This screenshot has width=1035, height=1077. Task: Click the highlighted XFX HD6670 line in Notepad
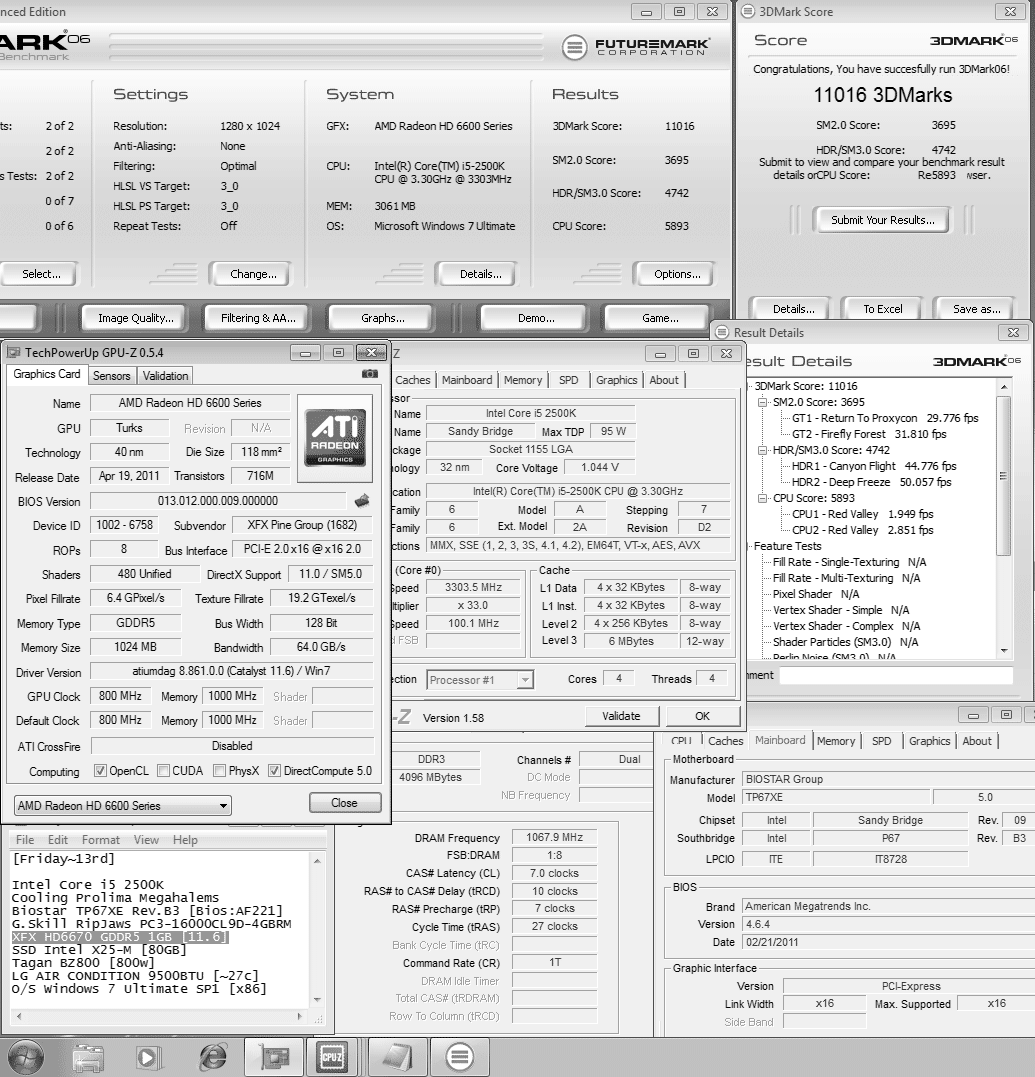pos(120,937)
